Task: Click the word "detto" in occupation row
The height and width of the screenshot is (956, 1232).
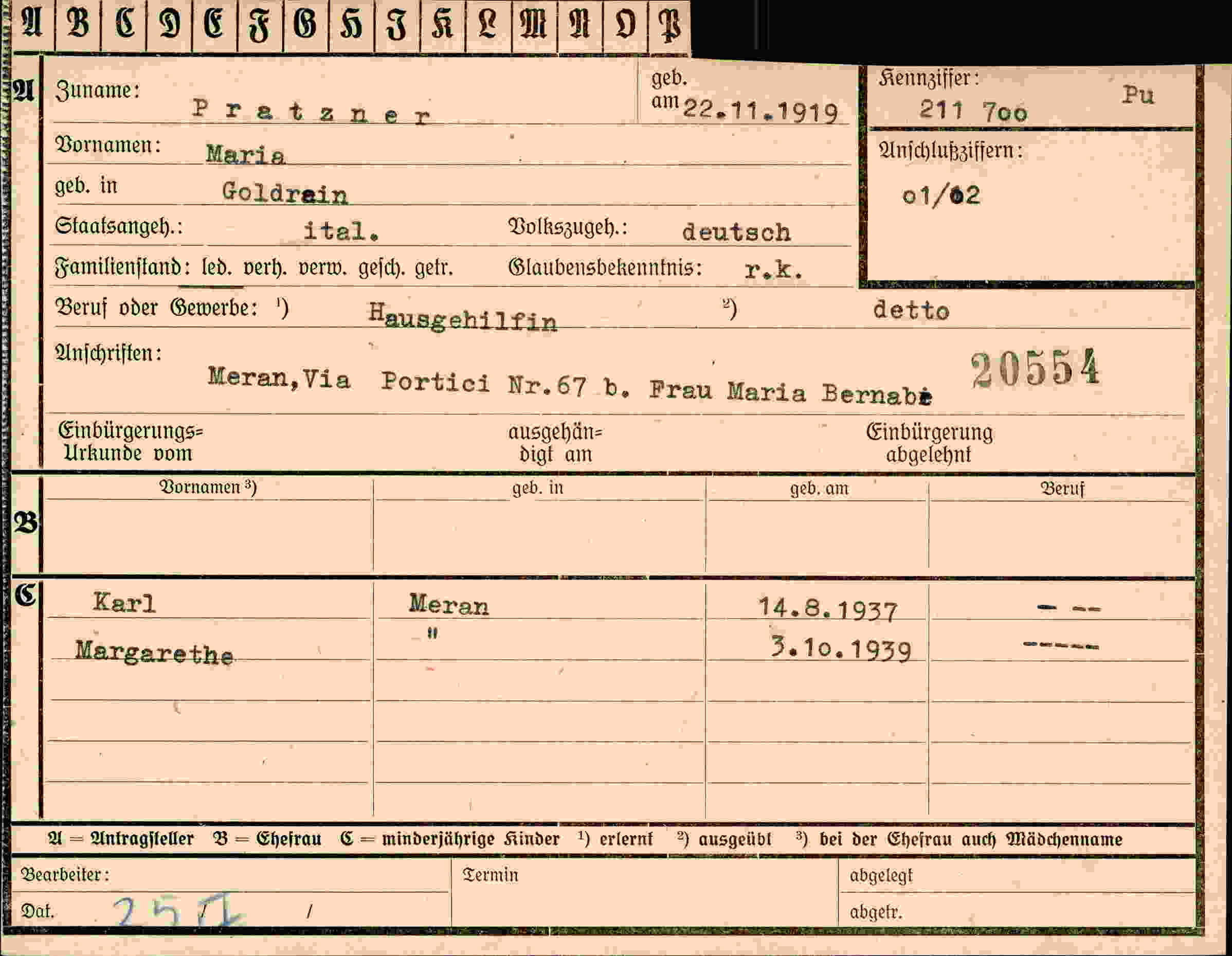Action: point(911,311)
